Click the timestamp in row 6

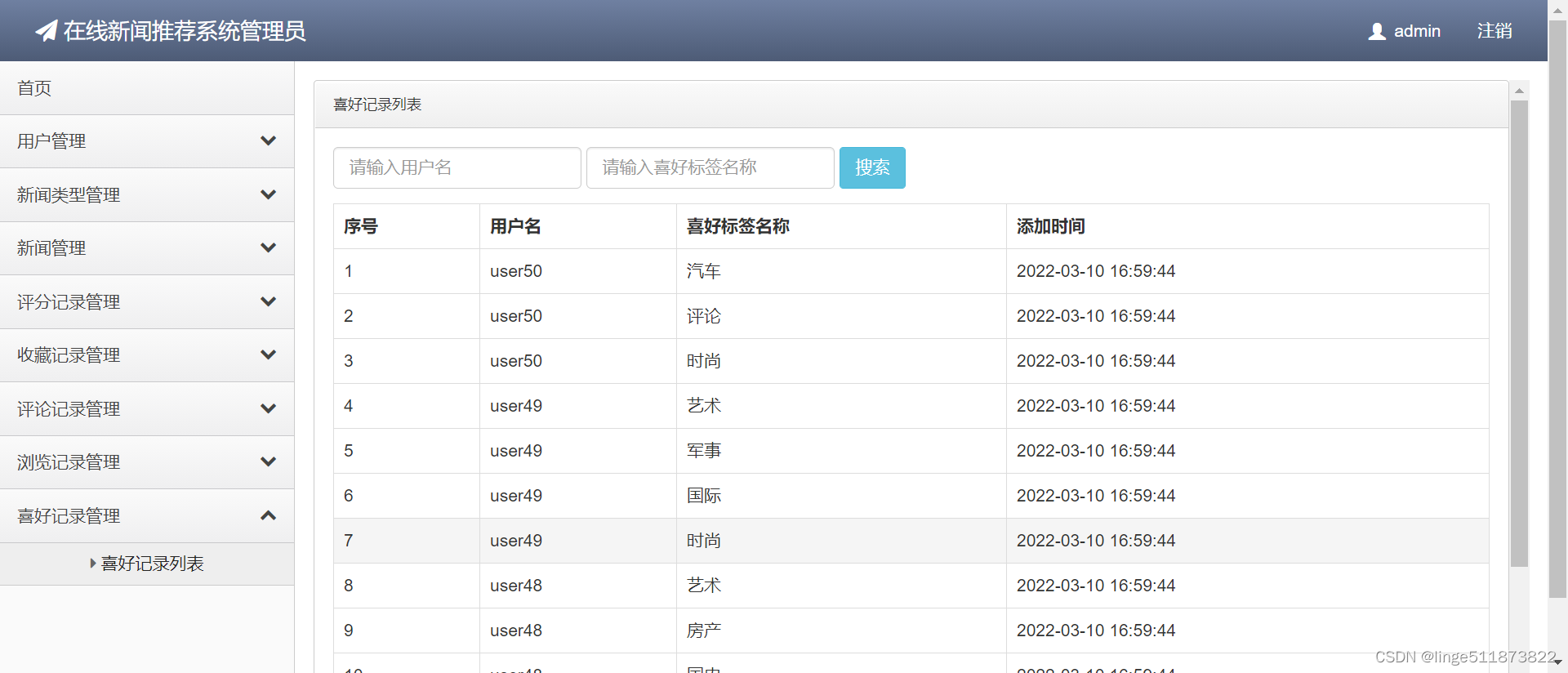point(1096,496)
